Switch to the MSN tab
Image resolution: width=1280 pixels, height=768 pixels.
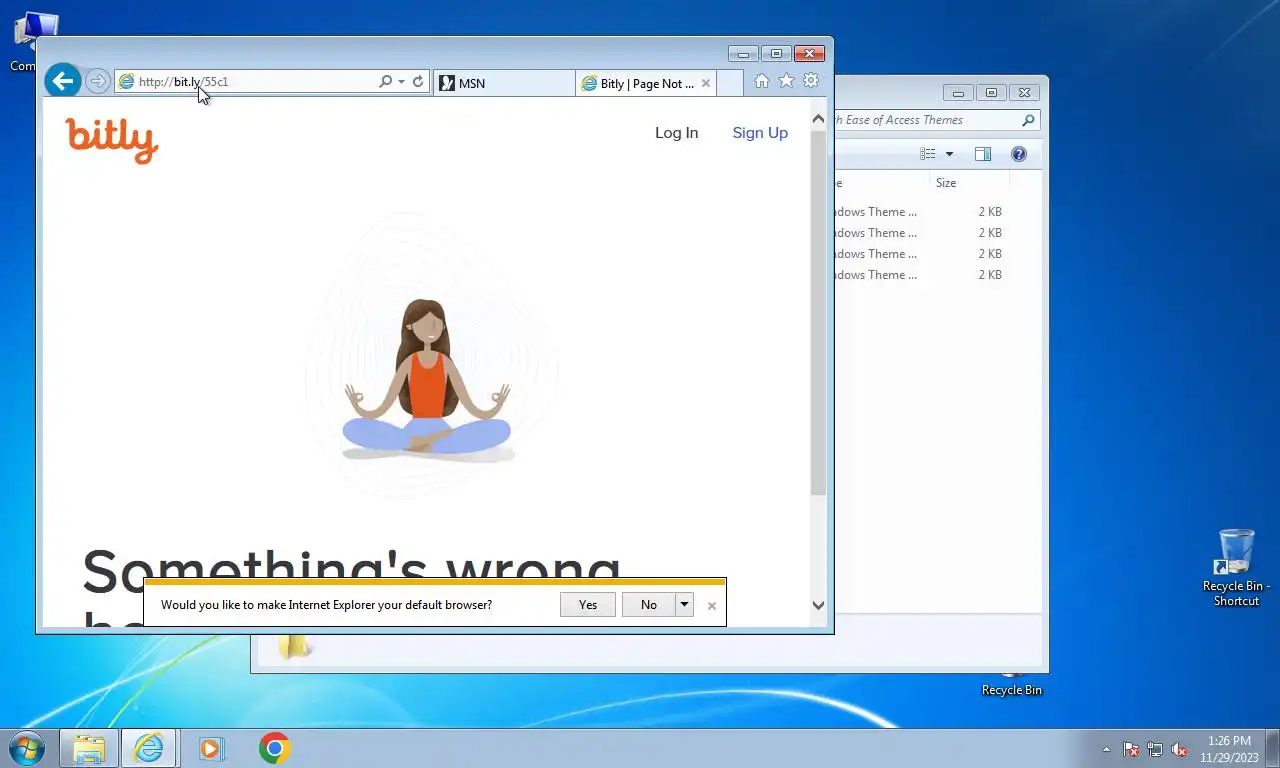pos(505,84)
